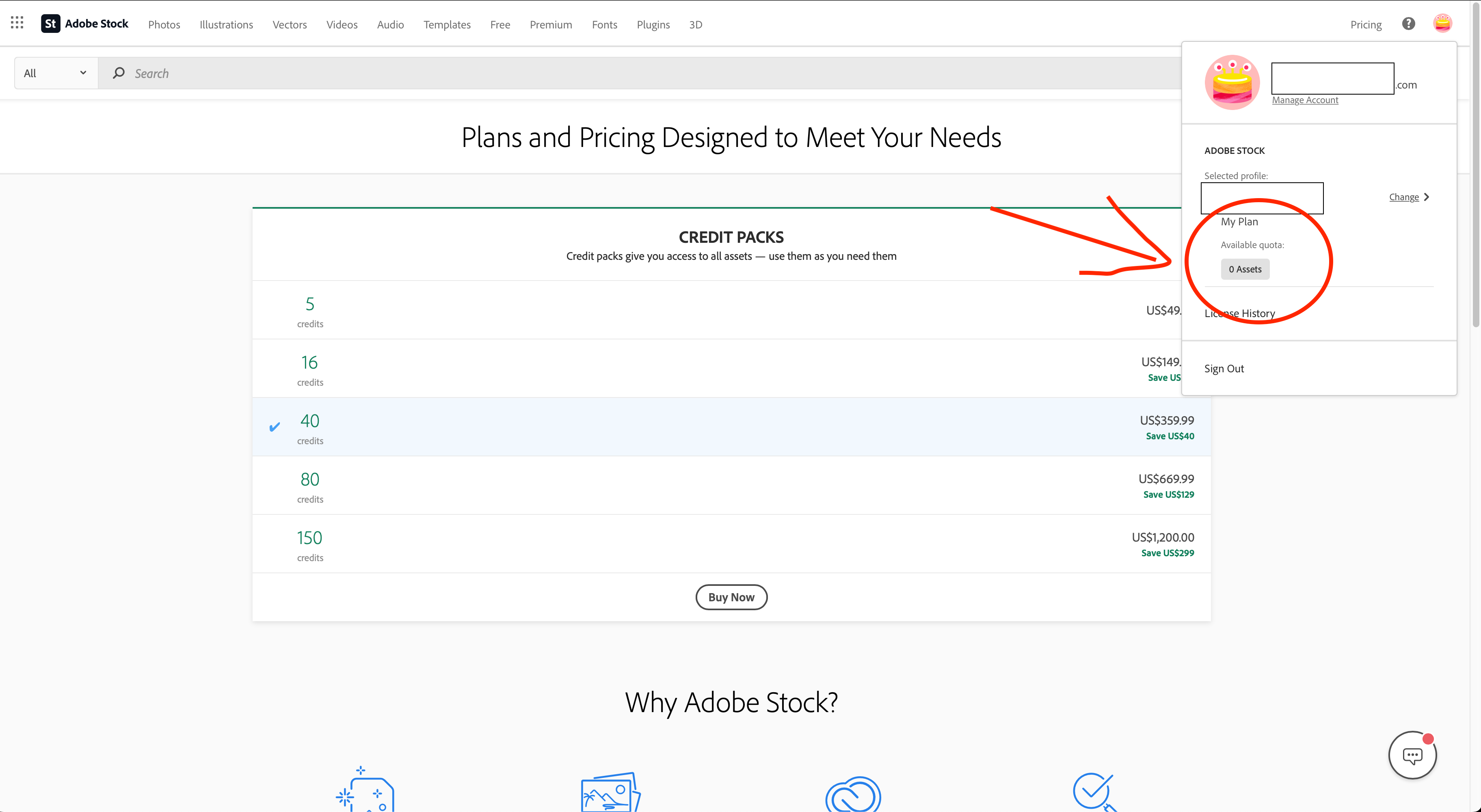Click the 0 Assets quota indicator
1481x812 pixels.
[x=1245, y=268]
